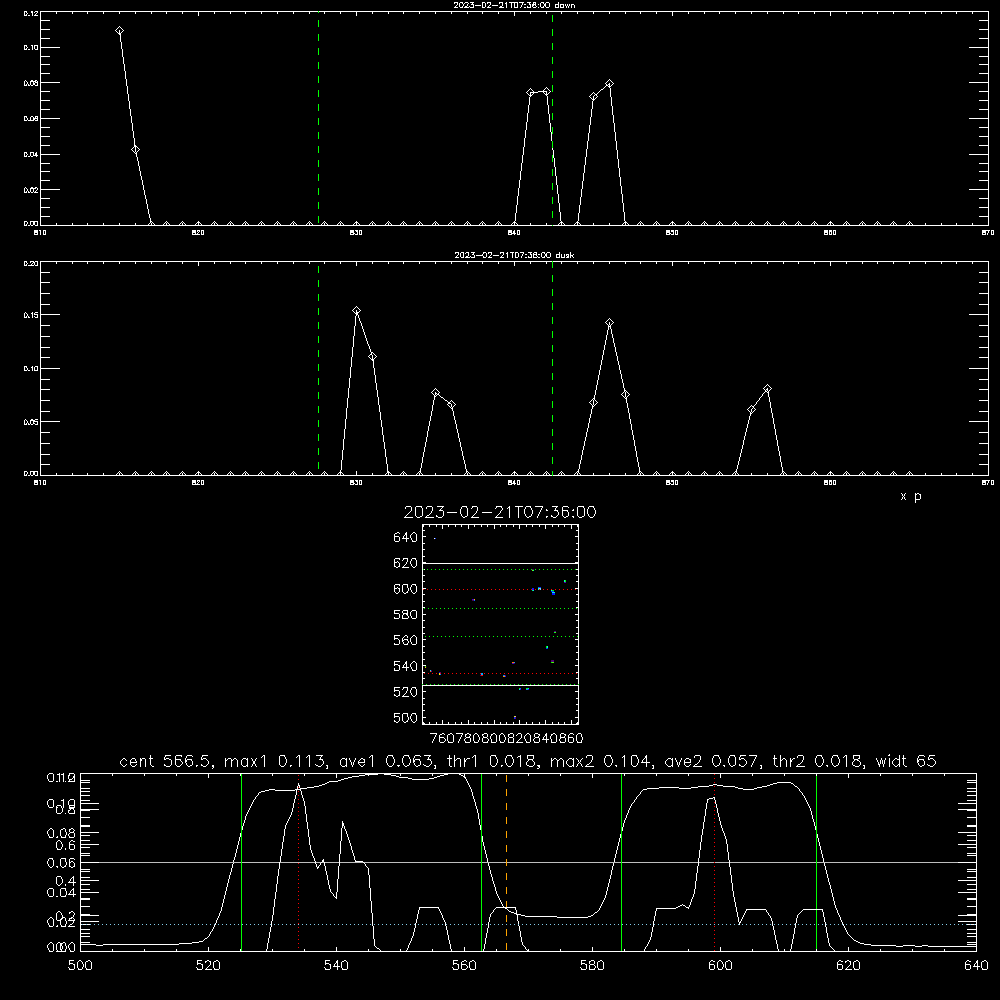Screen dimensions: 1000x1000
Task: Click the orange dashed vertical line in bottom plot
Action: tap(506, 862)
